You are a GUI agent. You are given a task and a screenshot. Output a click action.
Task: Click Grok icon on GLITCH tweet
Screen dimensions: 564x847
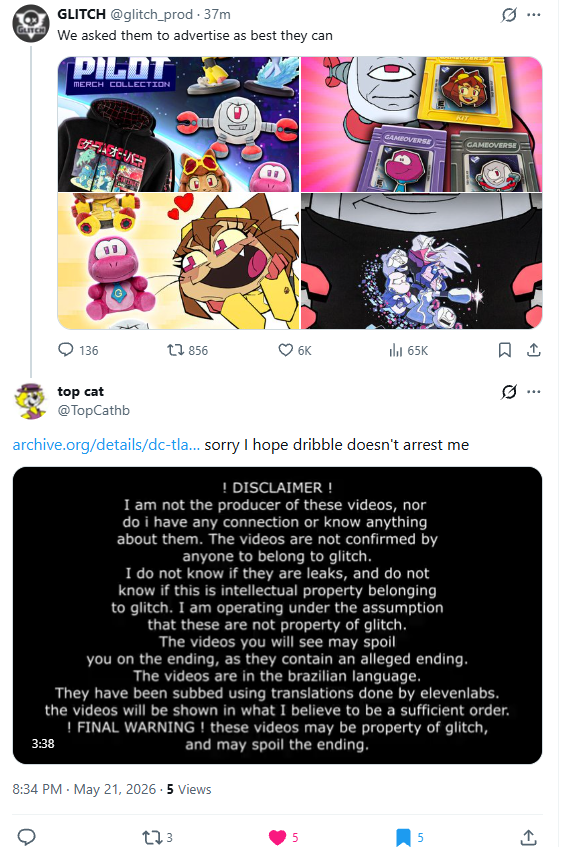tap(508, 15)
